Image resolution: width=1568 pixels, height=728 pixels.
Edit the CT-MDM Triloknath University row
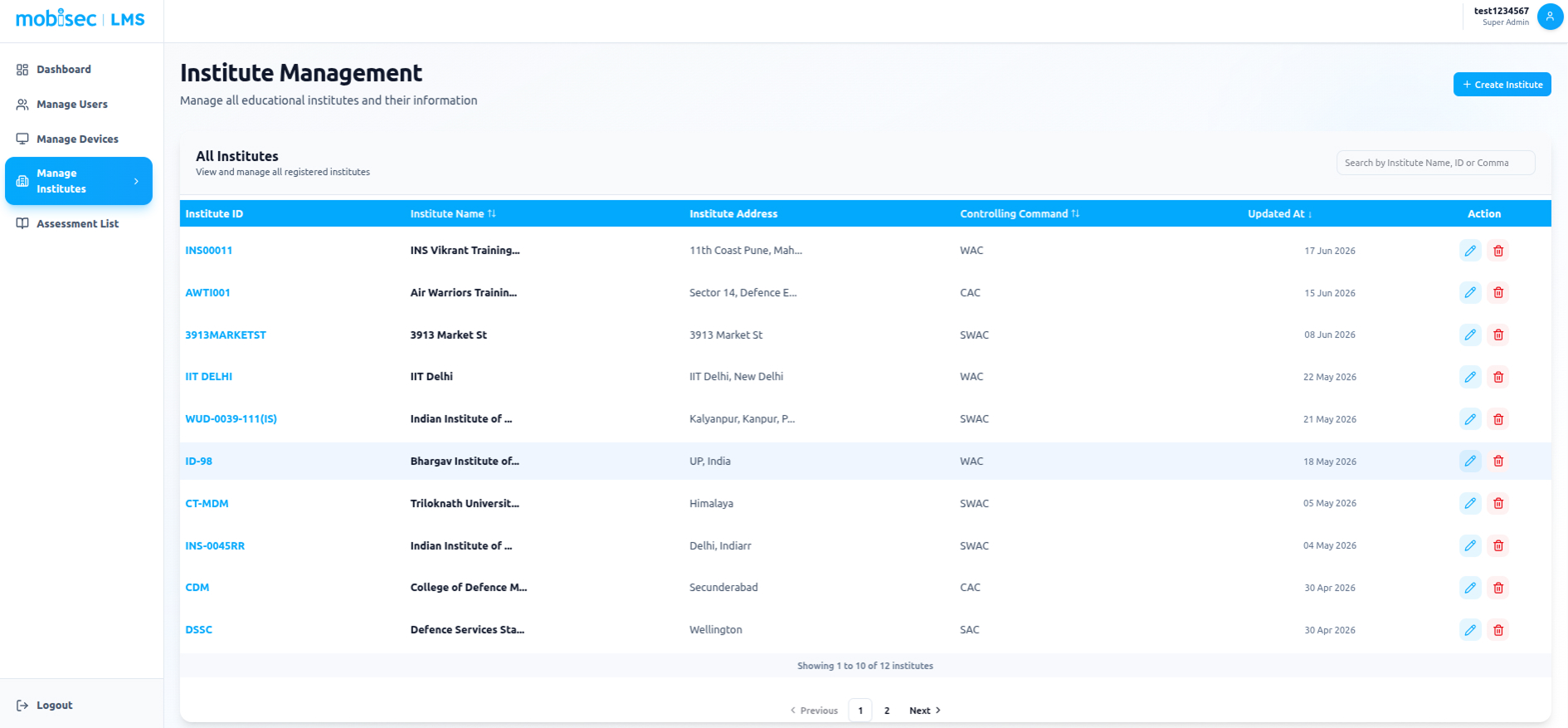(x=1470, y=503)
